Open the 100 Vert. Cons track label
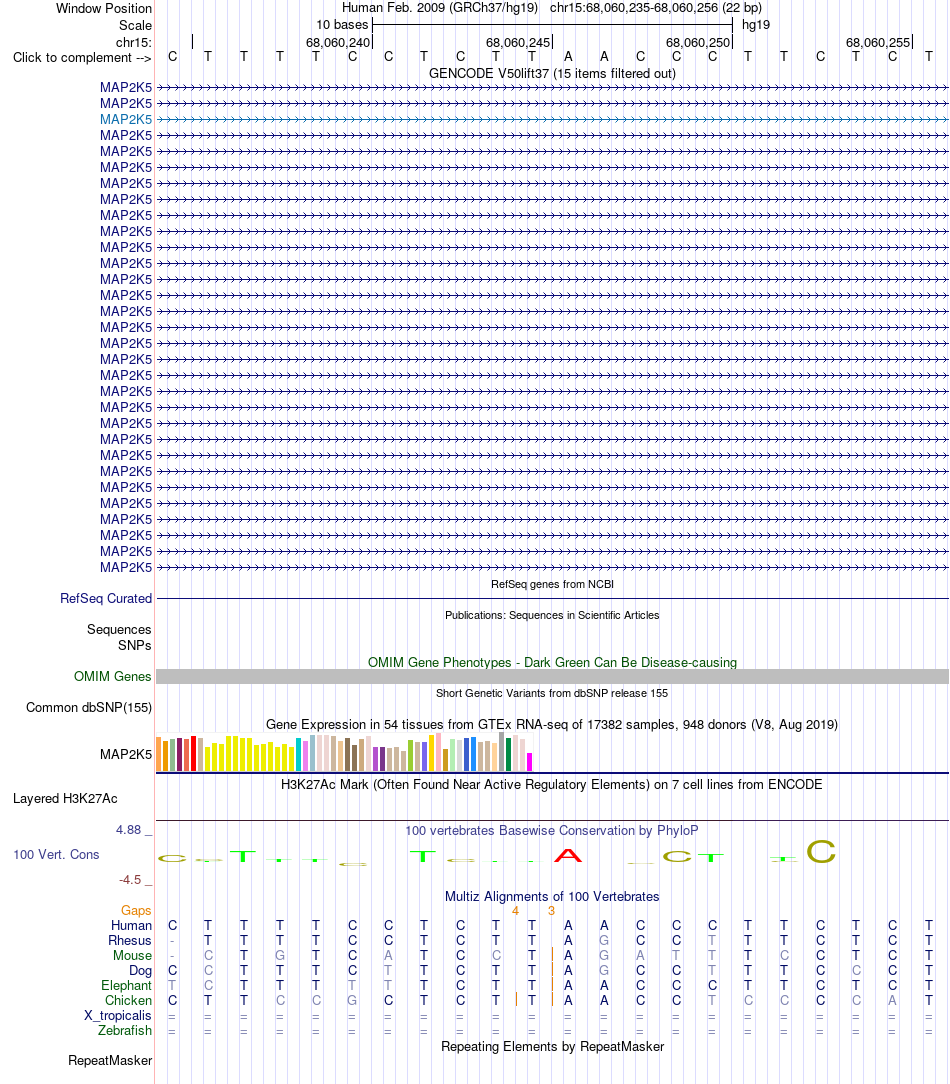 pyautogui.click(x=56, y=854)
